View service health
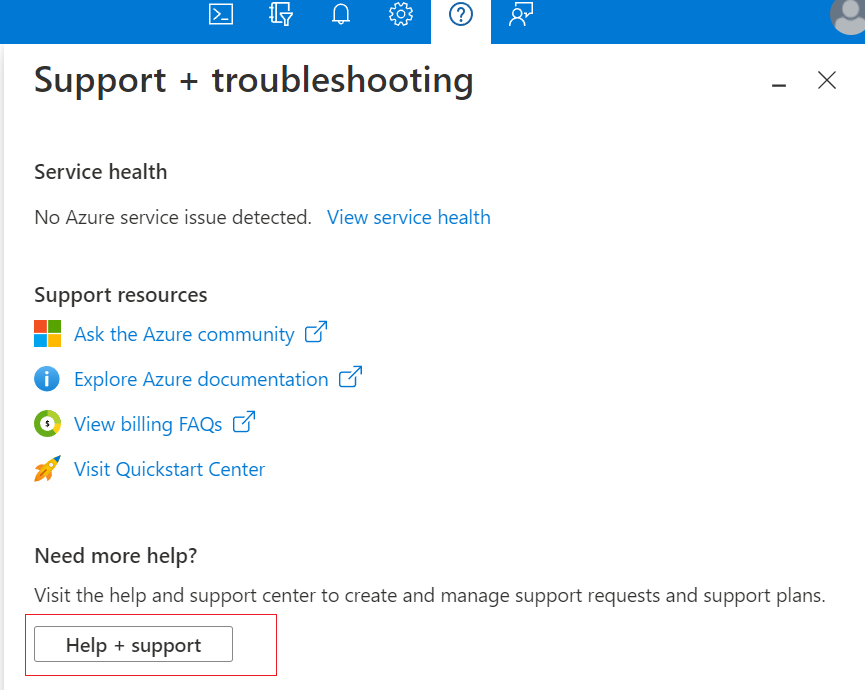865x690 pixels. (x=408, y=217)
